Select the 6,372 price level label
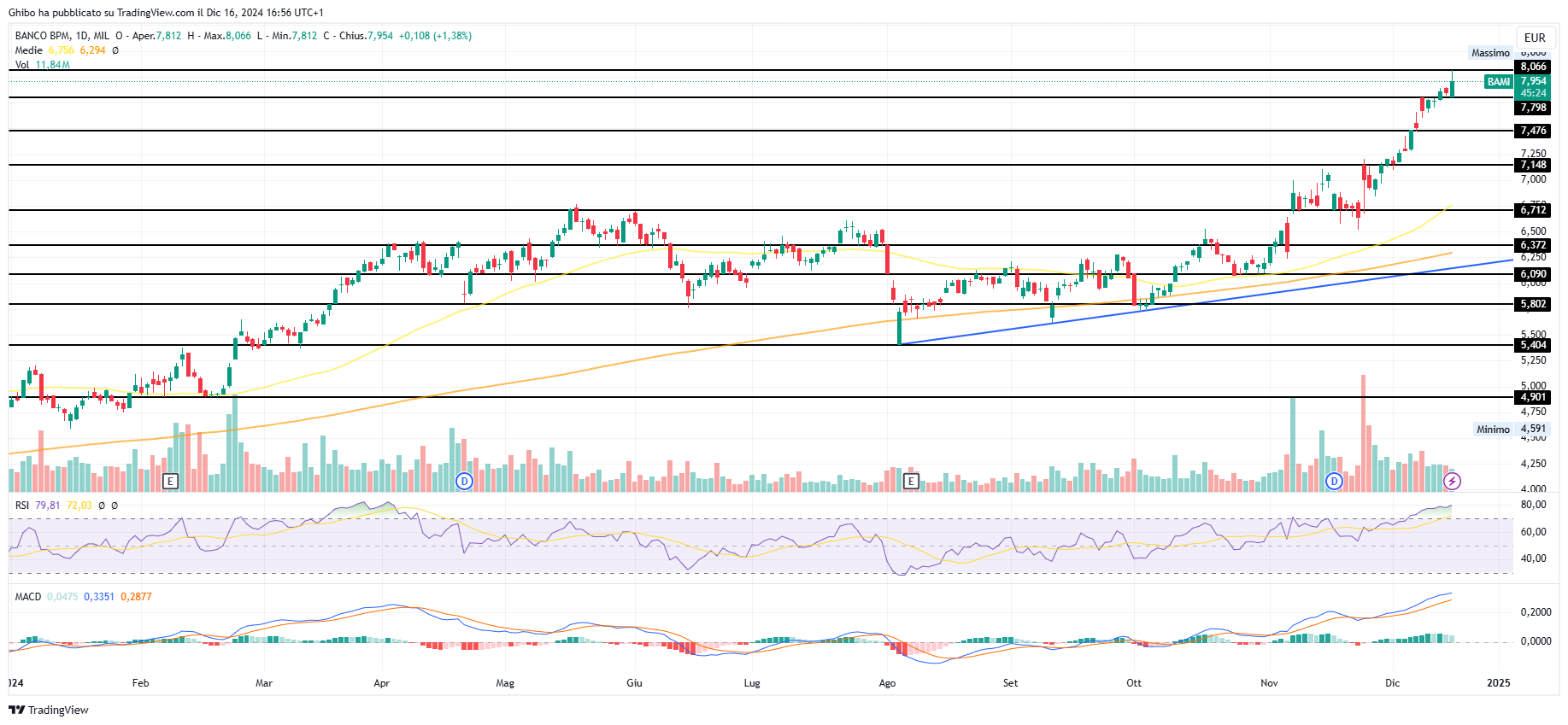This screenshot has width=1568, height=725. [1533, 245]
